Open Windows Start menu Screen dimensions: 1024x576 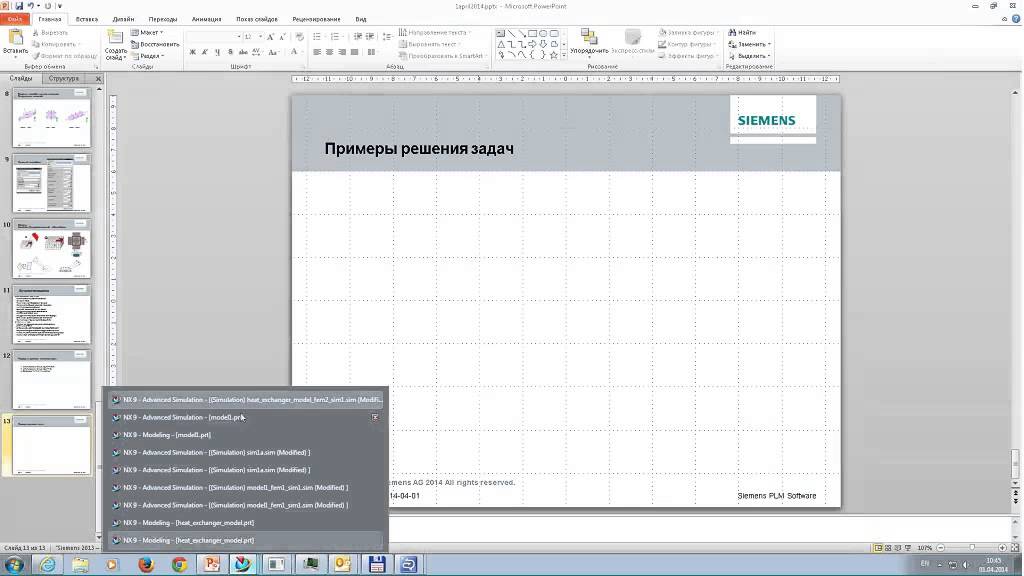coord(14,564)
